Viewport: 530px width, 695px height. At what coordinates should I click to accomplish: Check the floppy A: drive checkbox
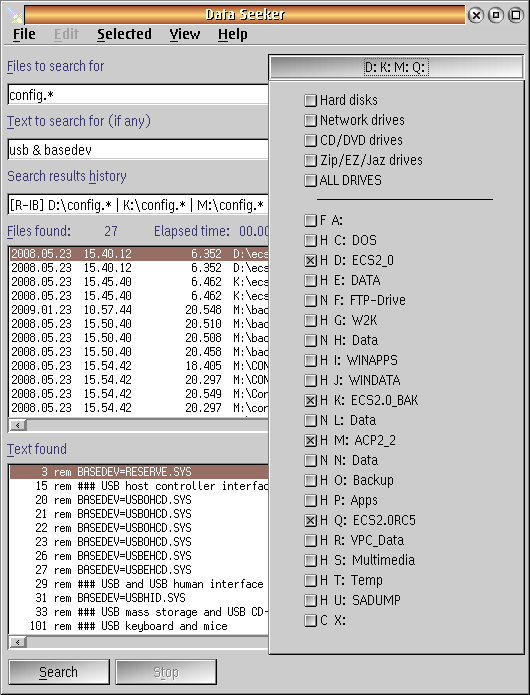coord(311,220)
